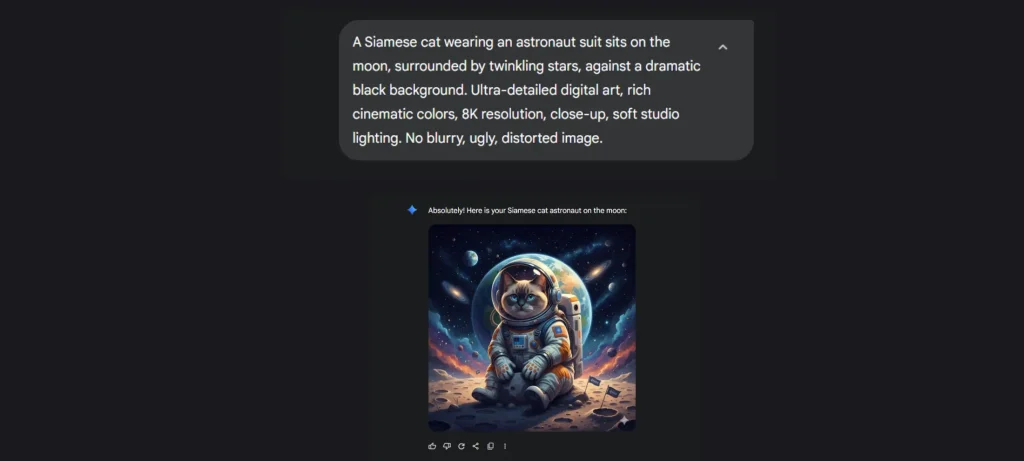The width and height of the screenshot is (1024, 461).
Task: Click the orange galaxy right of the helmet
Action: [597, 271]
